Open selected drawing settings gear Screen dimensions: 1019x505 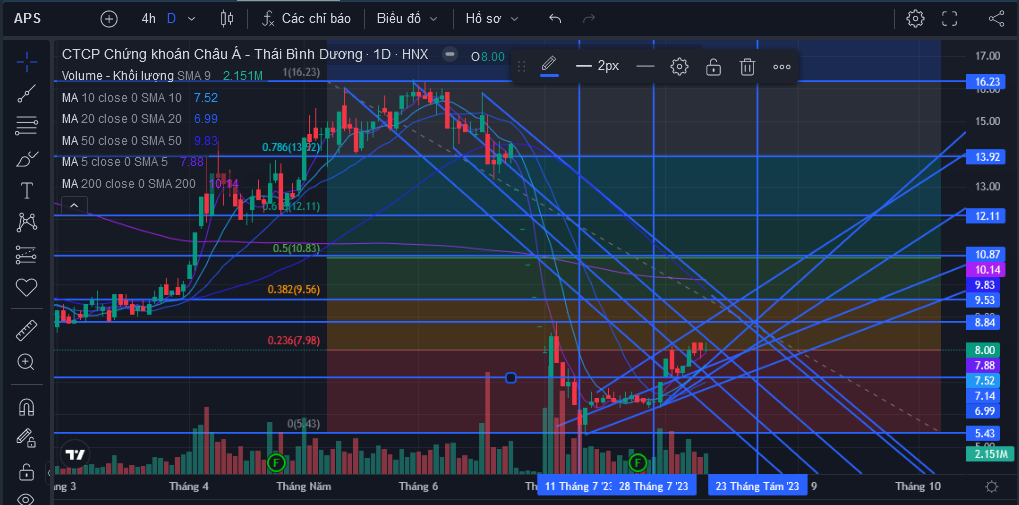click(679, 66)
